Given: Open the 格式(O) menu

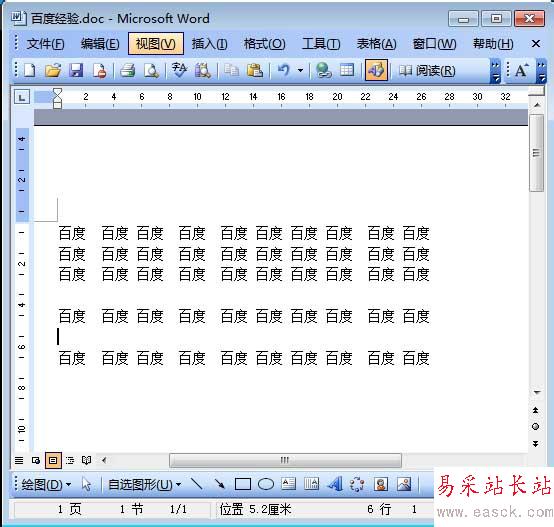Looking at the screenshot, I should (x=265, y=44).
